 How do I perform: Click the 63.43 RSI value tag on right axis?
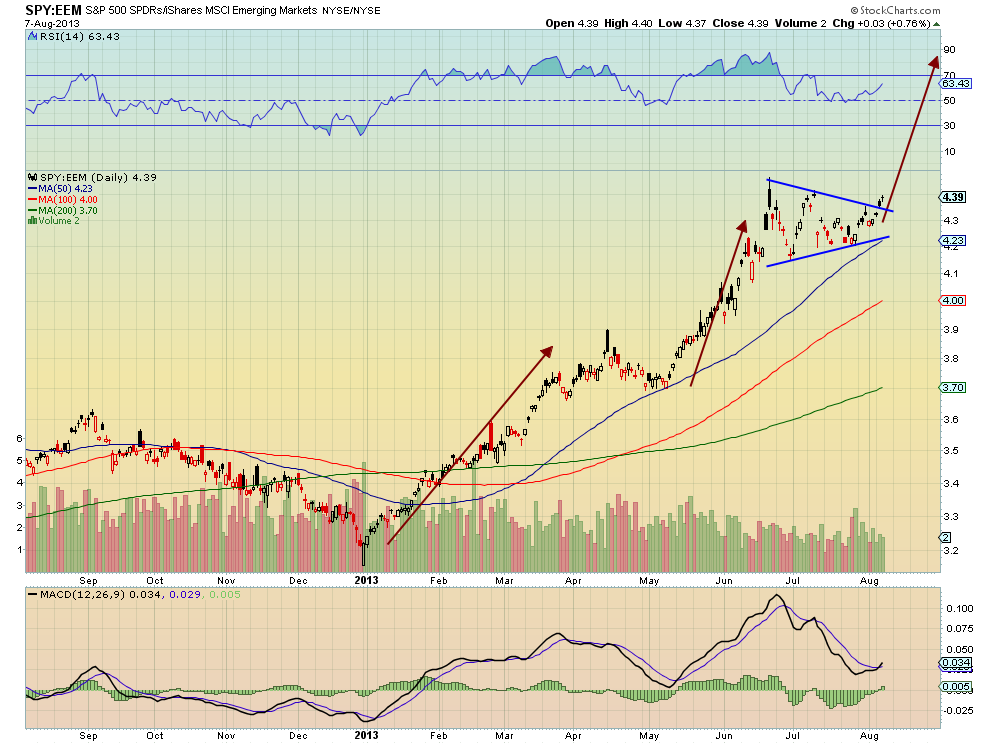point(955,83)
